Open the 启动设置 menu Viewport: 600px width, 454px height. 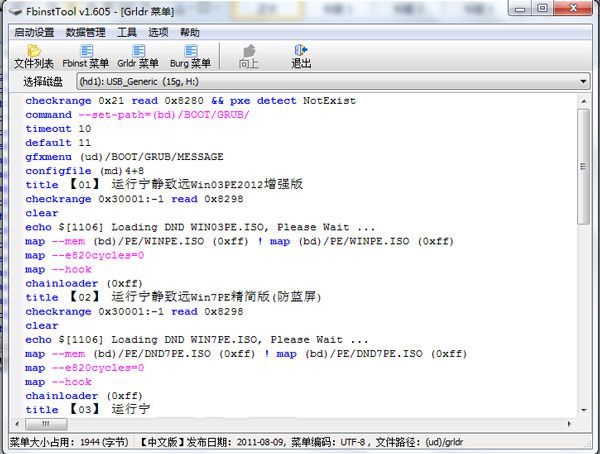click(34, 32)
